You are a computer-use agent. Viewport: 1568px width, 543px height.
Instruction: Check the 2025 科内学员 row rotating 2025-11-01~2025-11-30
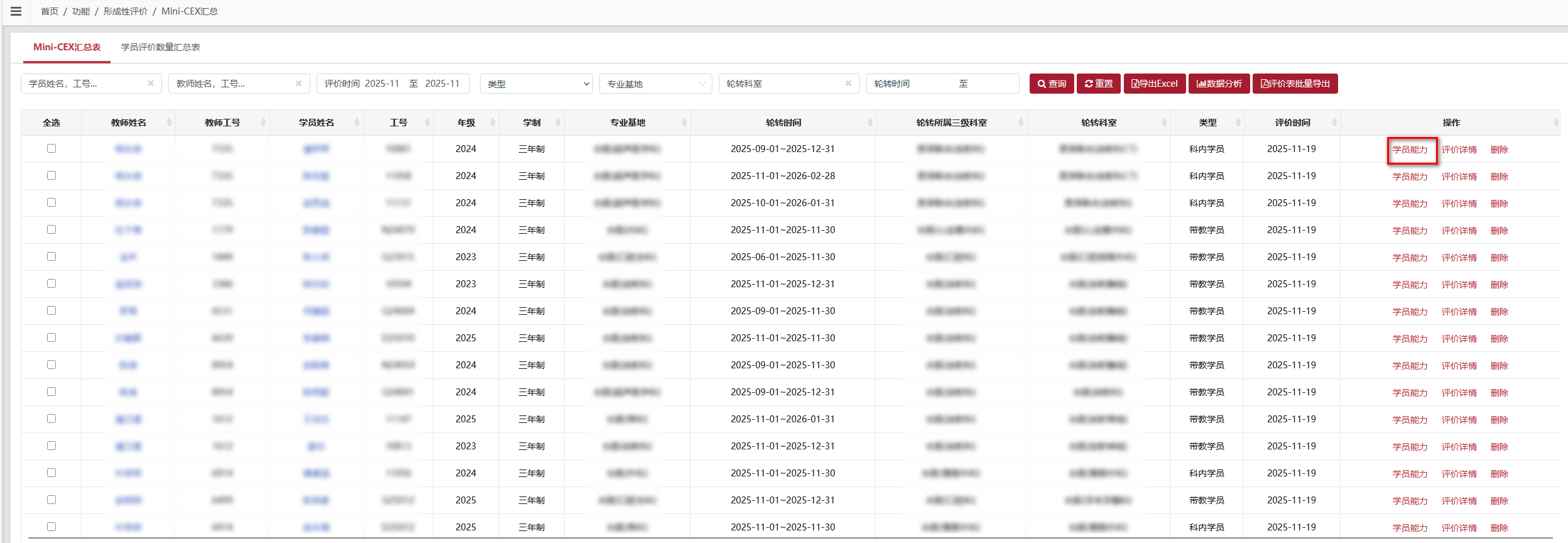[x=52, y=527]
